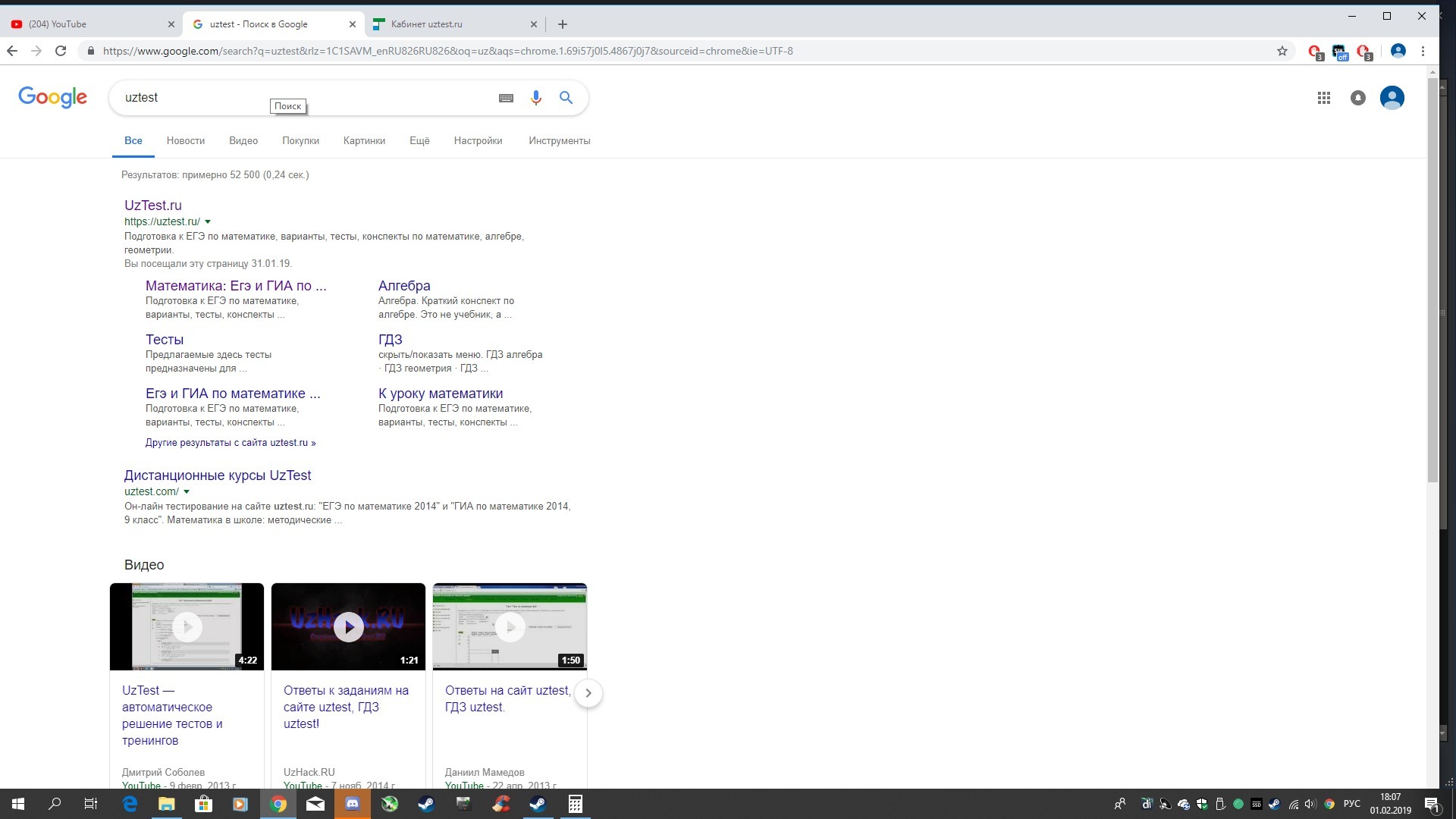This screenshot has height=819, width=1456.
Task: Play the 1:21 UzHack.RU video thumbnail
Action: point(348,627)
